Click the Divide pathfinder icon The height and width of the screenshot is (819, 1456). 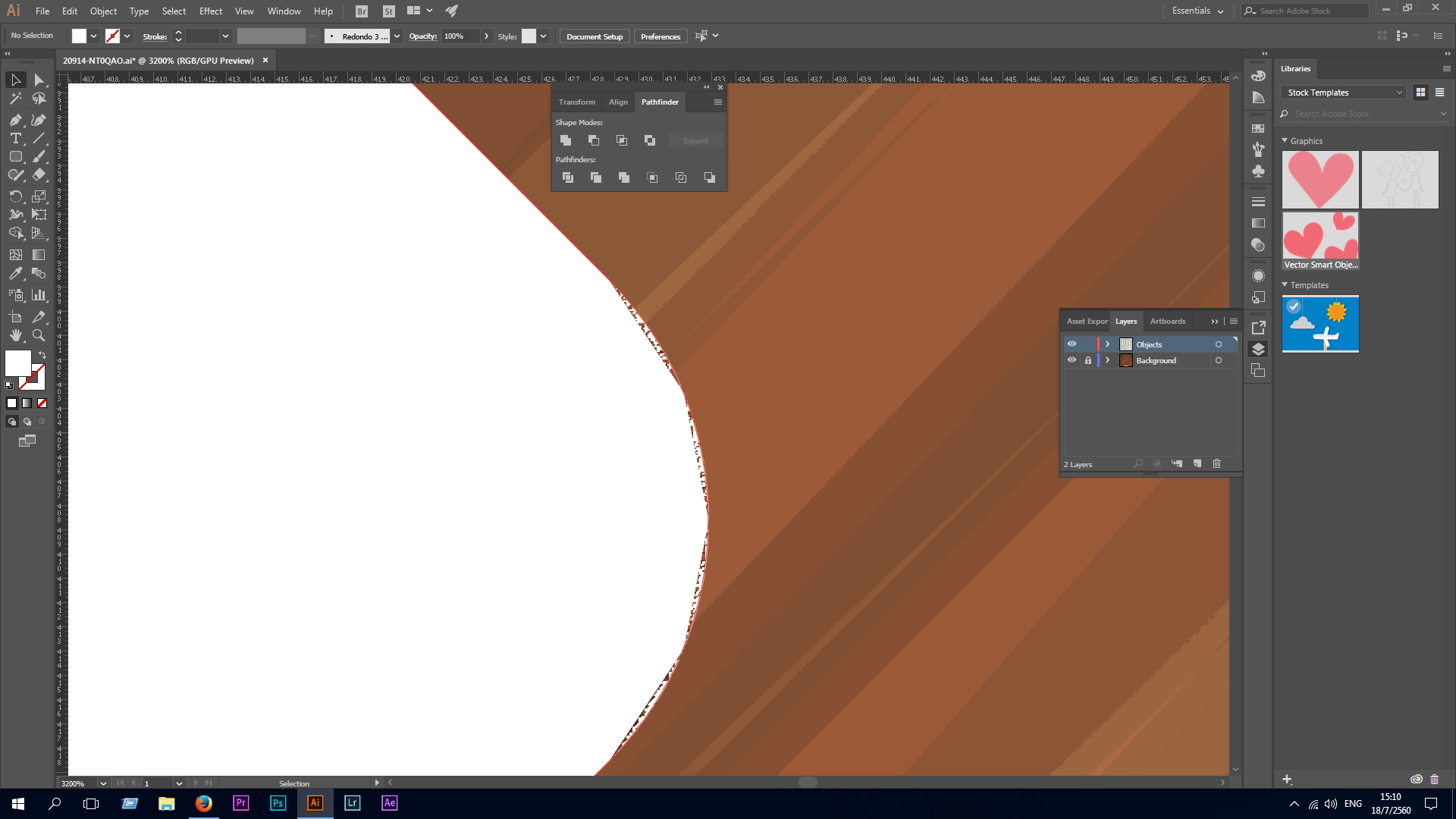pos(567,177)
